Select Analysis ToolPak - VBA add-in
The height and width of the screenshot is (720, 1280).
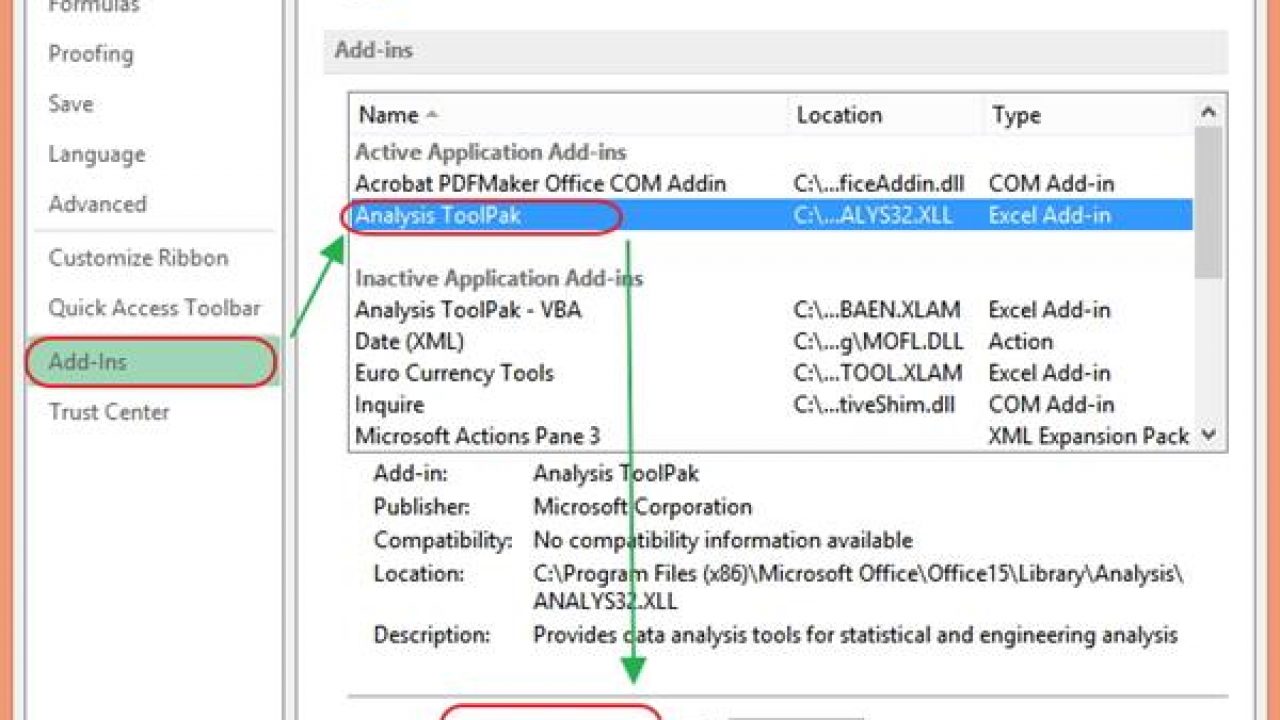tap(771, 310)
